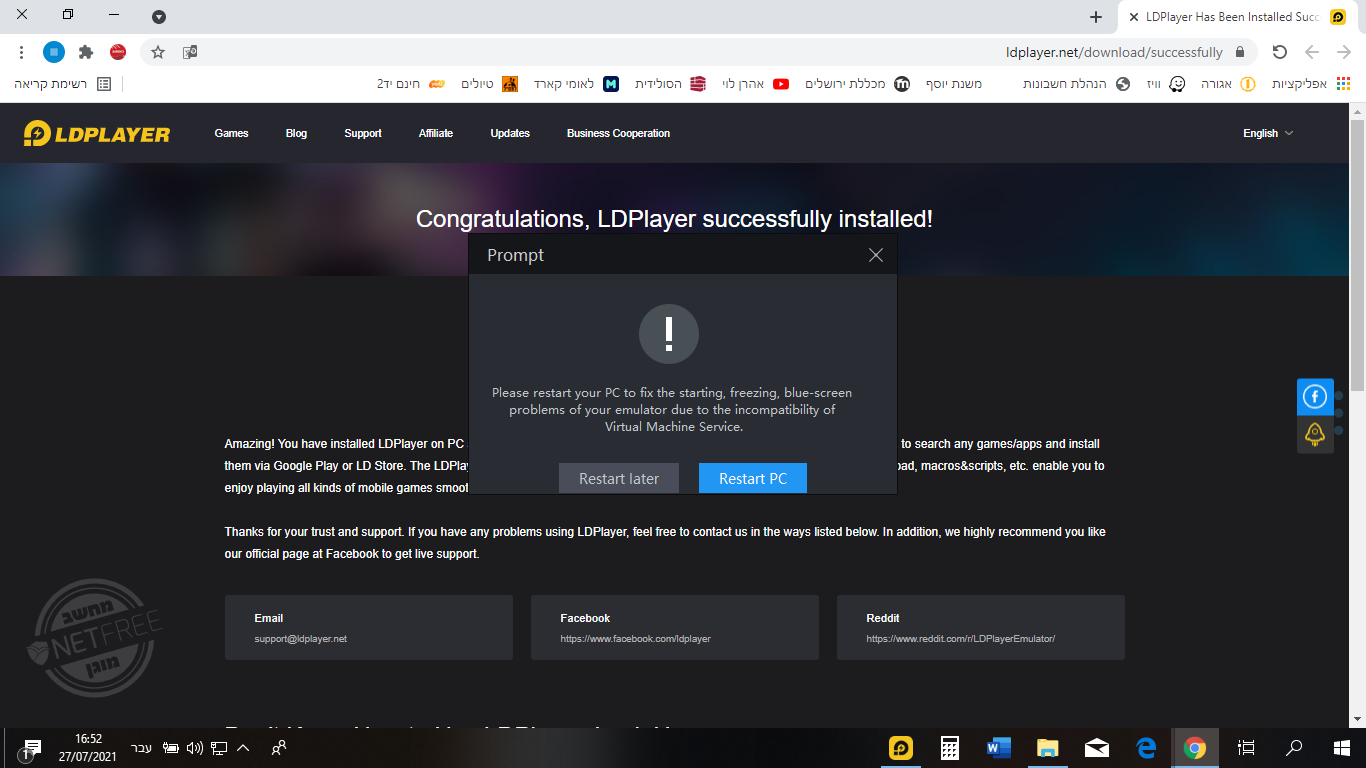Screen dimensions: 1366x768
Task: Open the Games menu item
Action: tap(231, 133)
